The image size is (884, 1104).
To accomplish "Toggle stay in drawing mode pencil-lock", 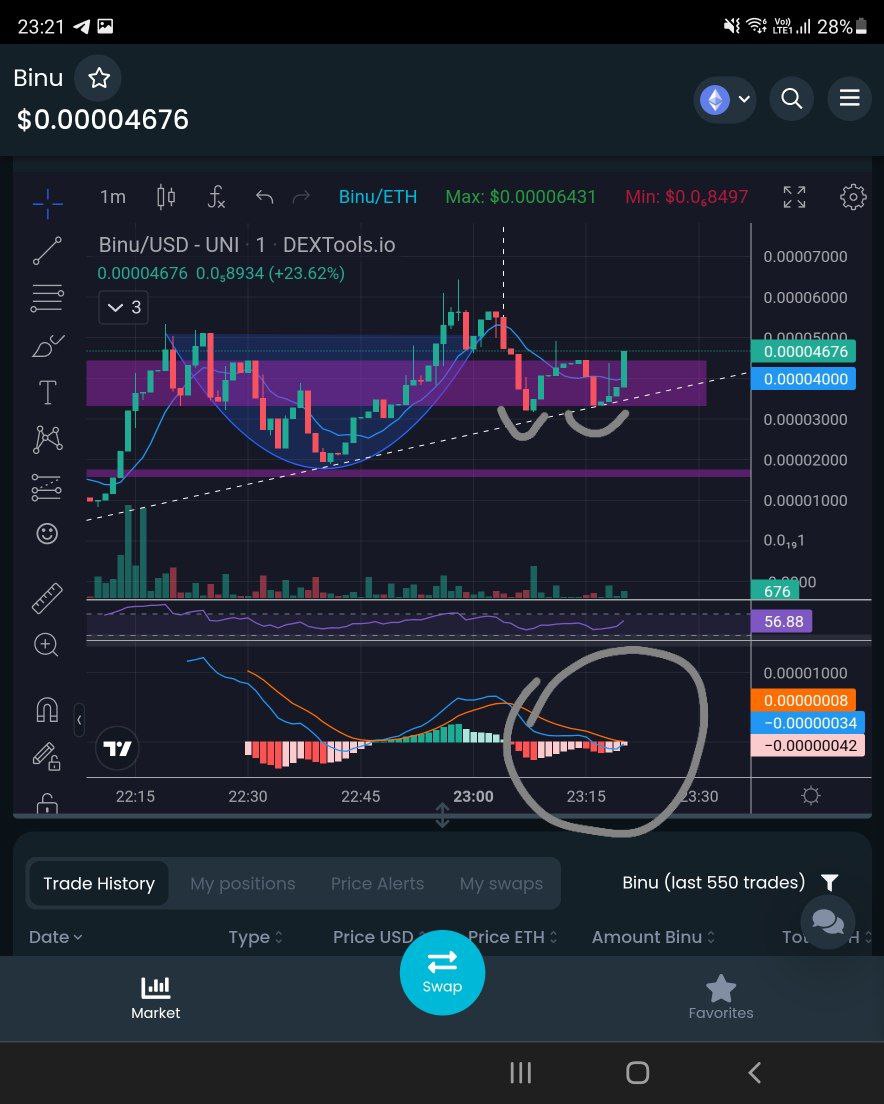I will coord(47,757).
